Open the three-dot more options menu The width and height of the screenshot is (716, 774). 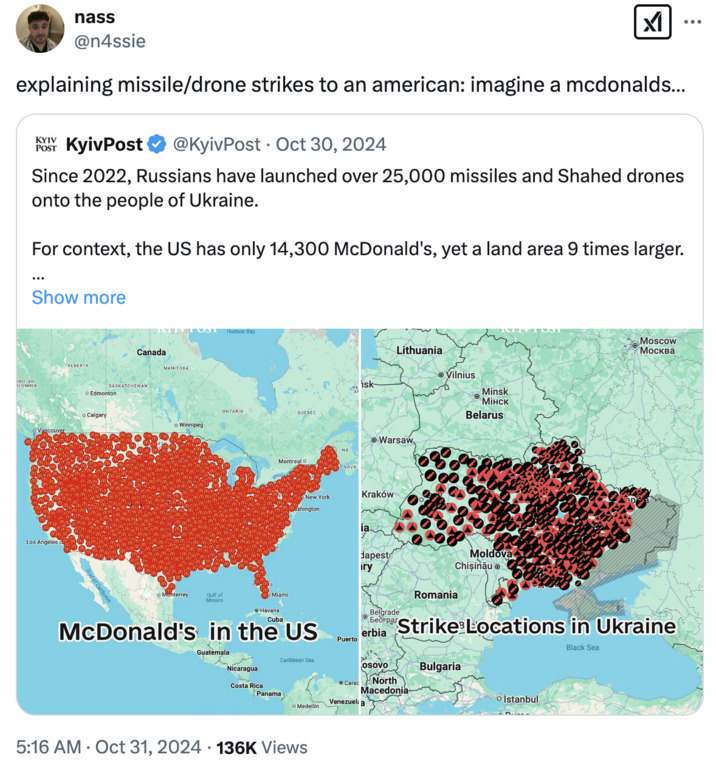[x=692, y=22]
